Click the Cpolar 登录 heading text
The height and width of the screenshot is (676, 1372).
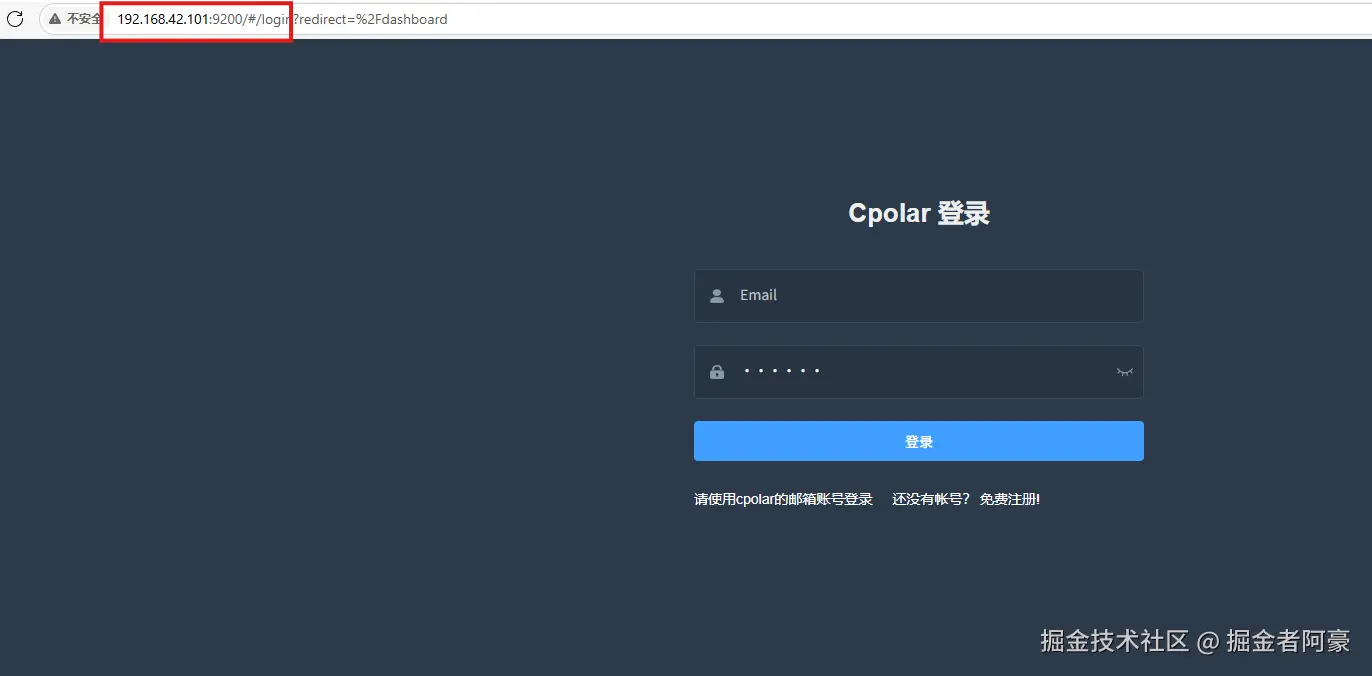pyautogui.click(x=919, y=213)
